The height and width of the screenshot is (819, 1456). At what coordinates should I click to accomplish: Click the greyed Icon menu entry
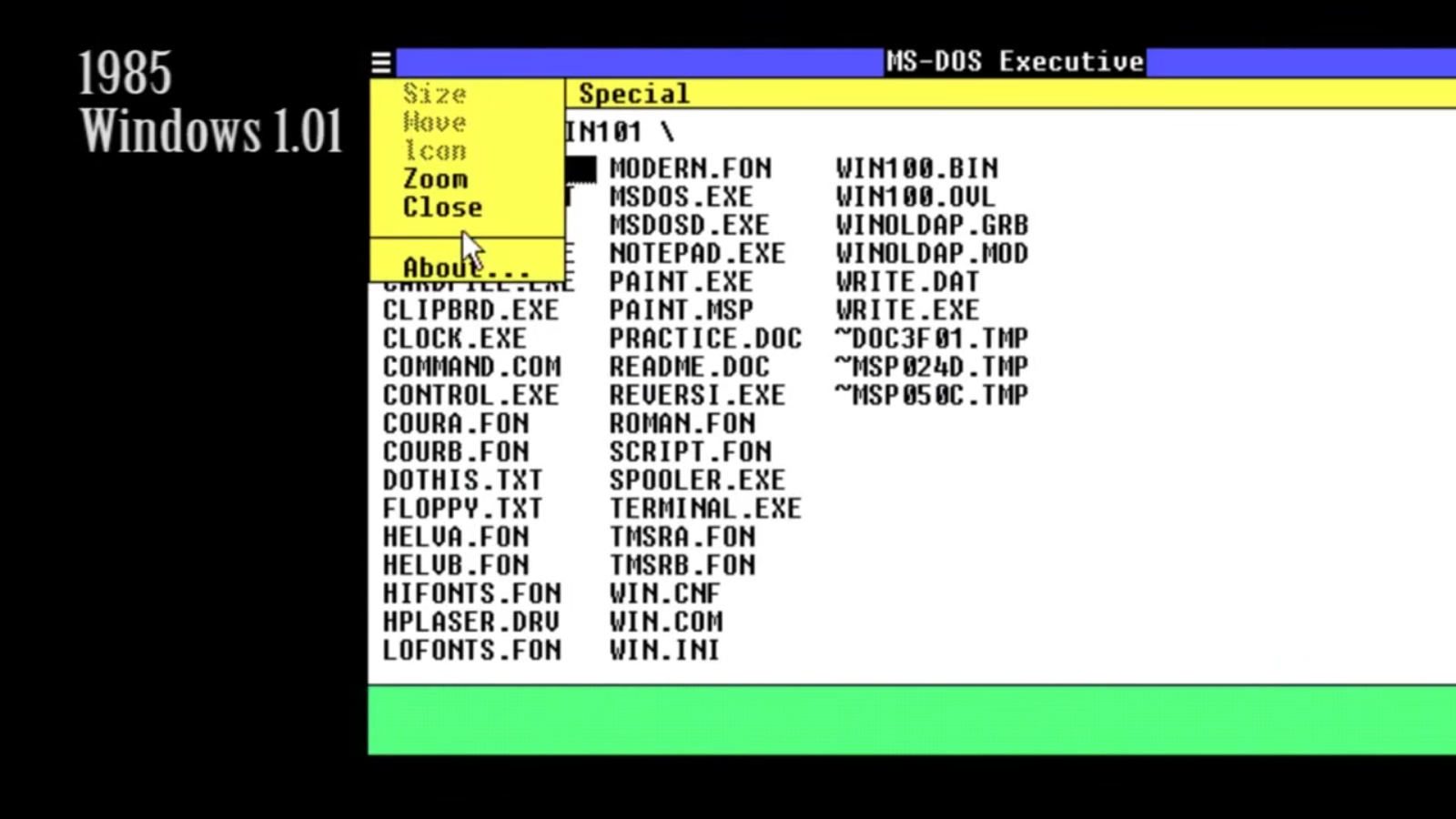click(436, 150)
